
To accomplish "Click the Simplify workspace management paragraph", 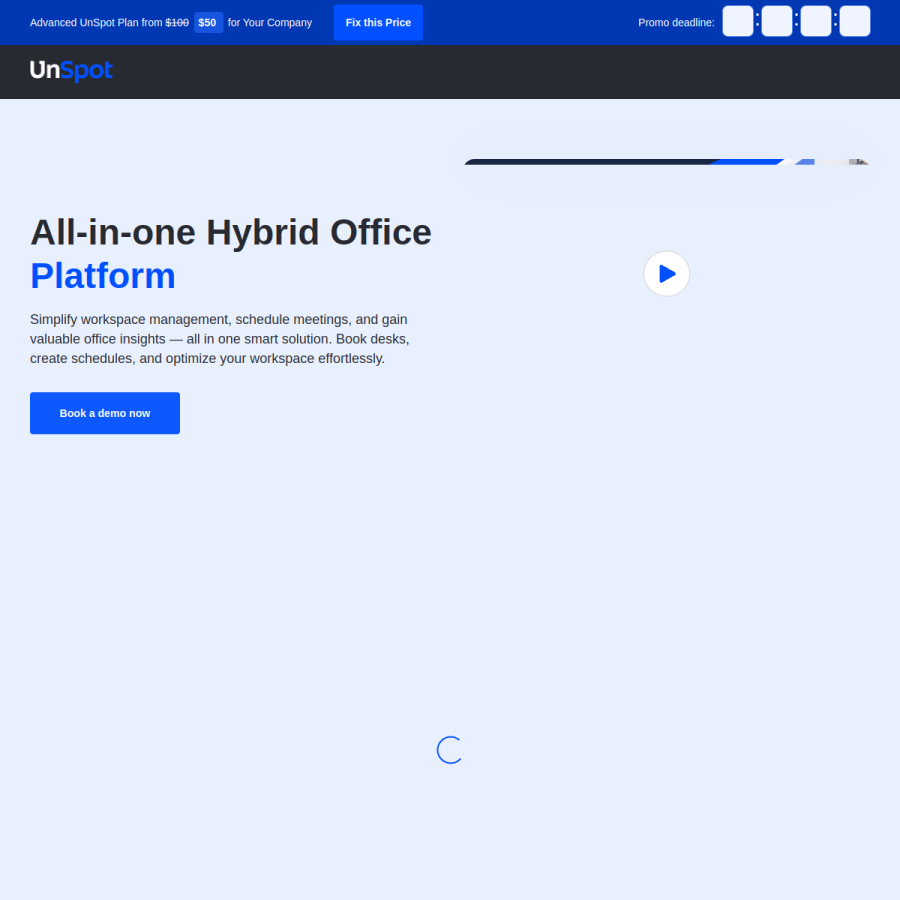I will pyautogui.click(x=220, y=339).
